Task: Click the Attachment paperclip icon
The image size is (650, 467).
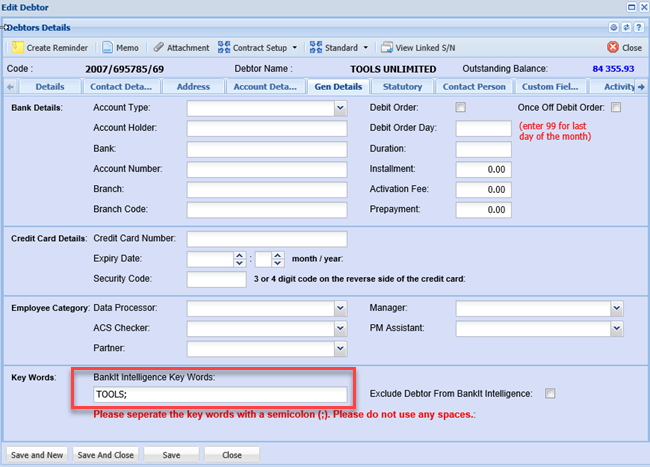Action: 159,47
